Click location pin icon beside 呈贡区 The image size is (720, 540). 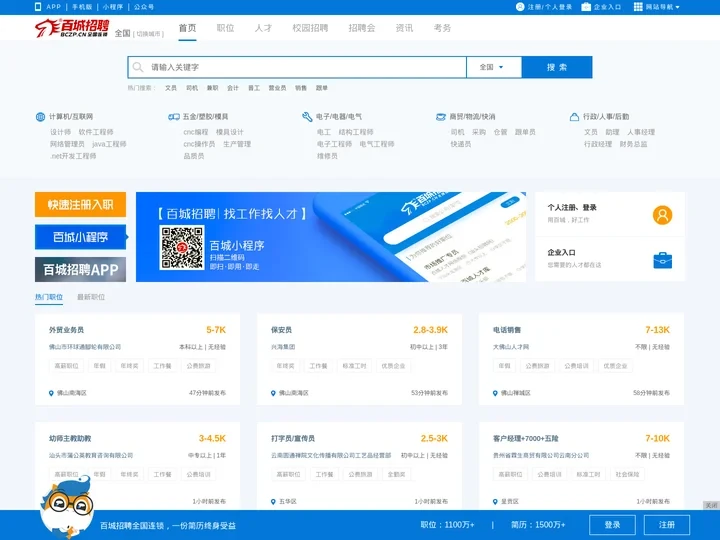(495, 501)
